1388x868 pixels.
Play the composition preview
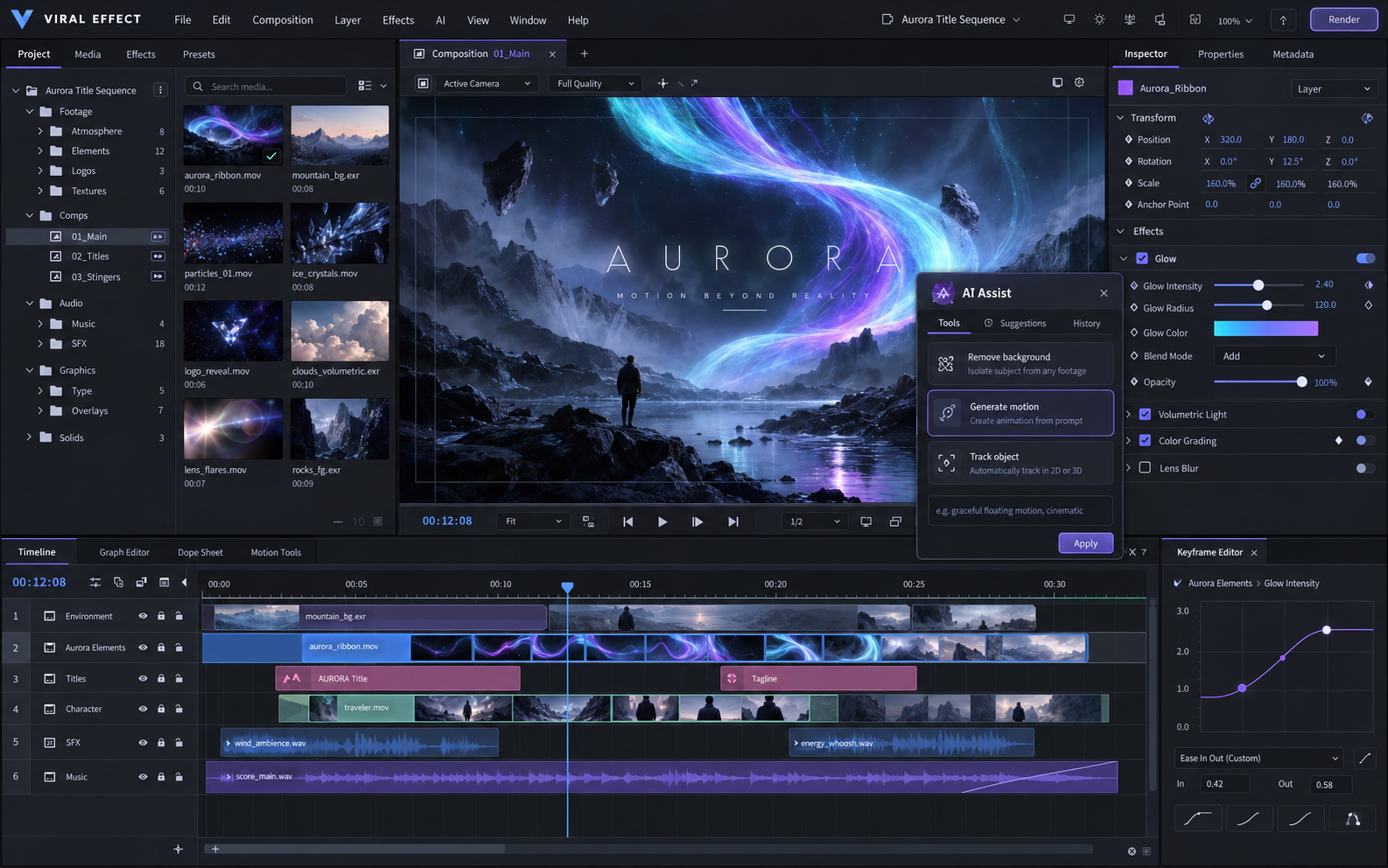coord(662,521)
